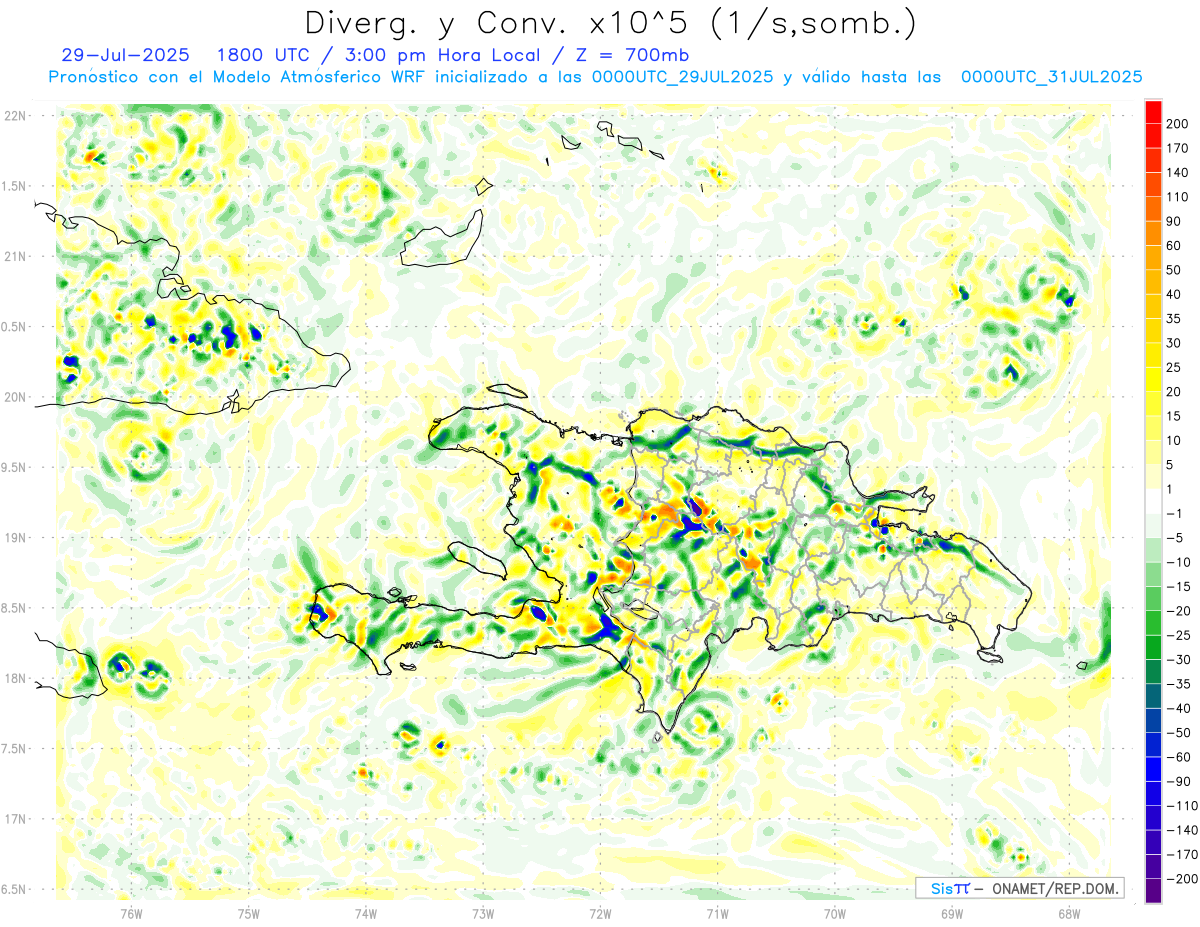Click the positive '60' colorbar value
Viewport: 1200px width, 927px height.
tap(1174, 245)
